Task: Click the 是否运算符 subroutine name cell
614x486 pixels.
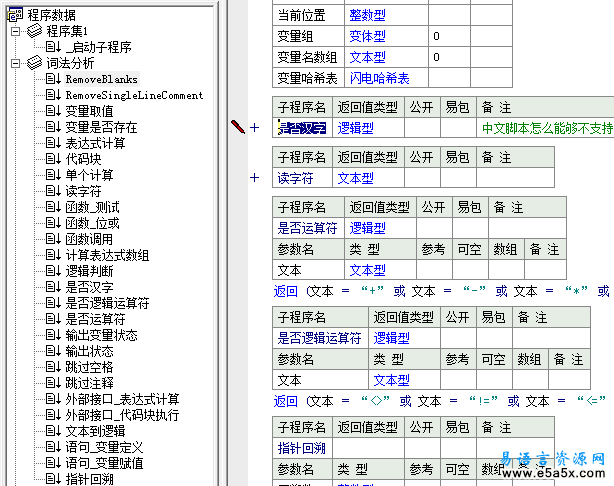Action: click(x=308, y=228)
